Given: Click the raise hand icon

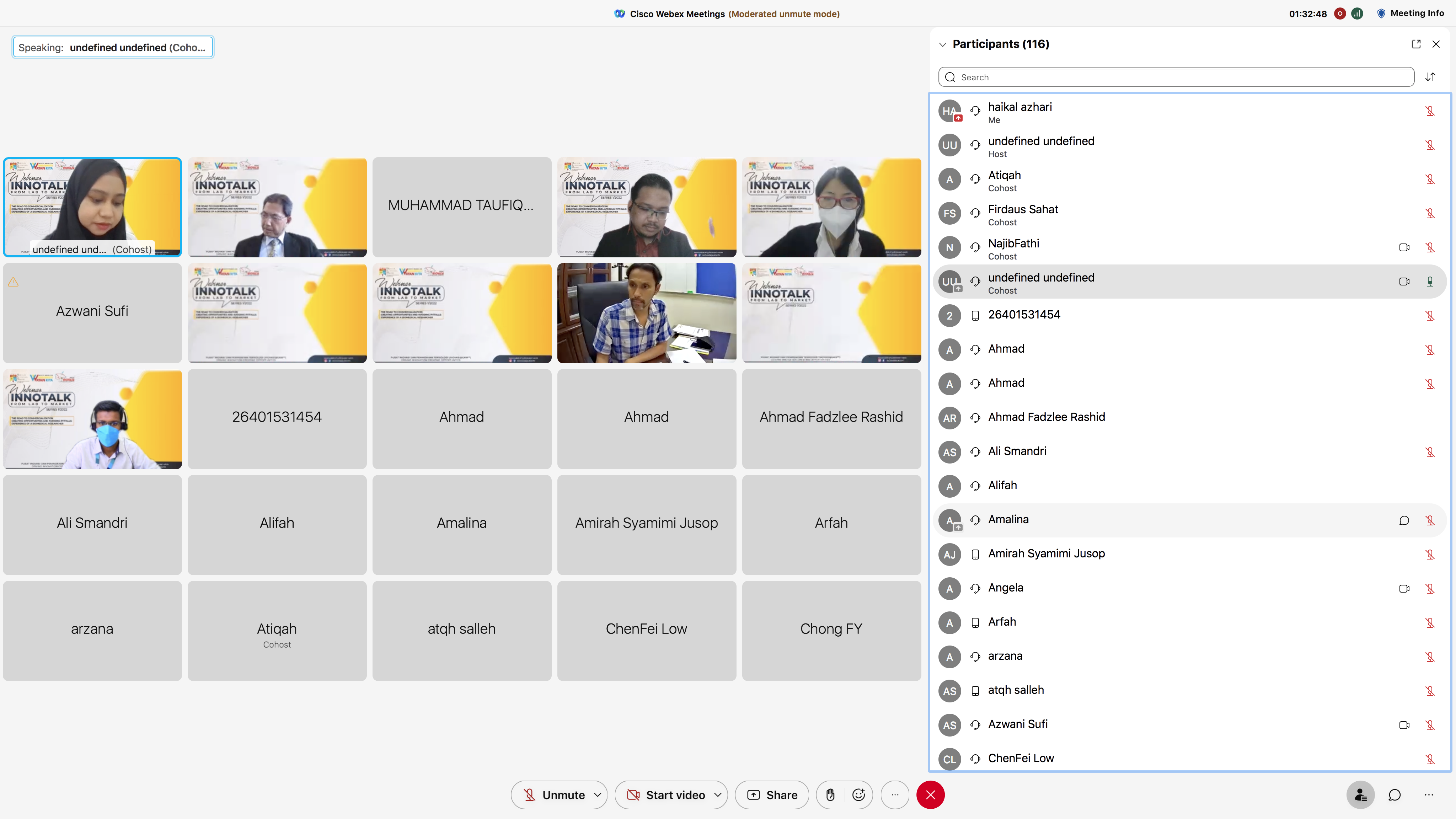Looking at the screenshot, I should pos(830,795).
